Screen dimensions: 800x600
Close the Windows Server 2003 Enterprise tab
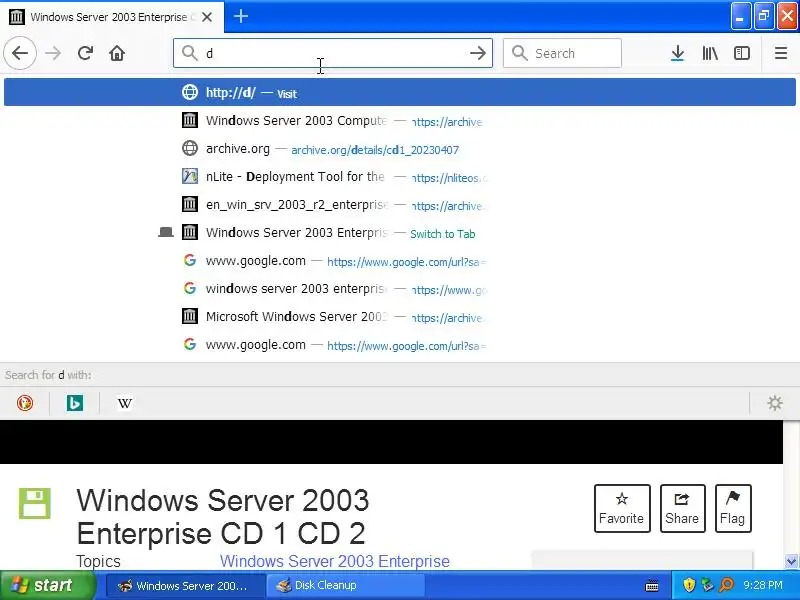207,17
